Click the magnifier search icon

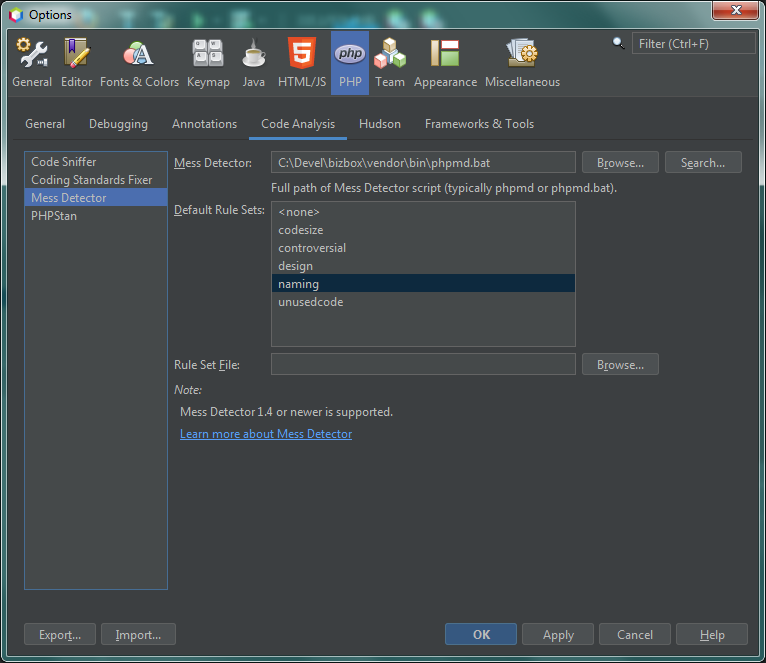618,43
